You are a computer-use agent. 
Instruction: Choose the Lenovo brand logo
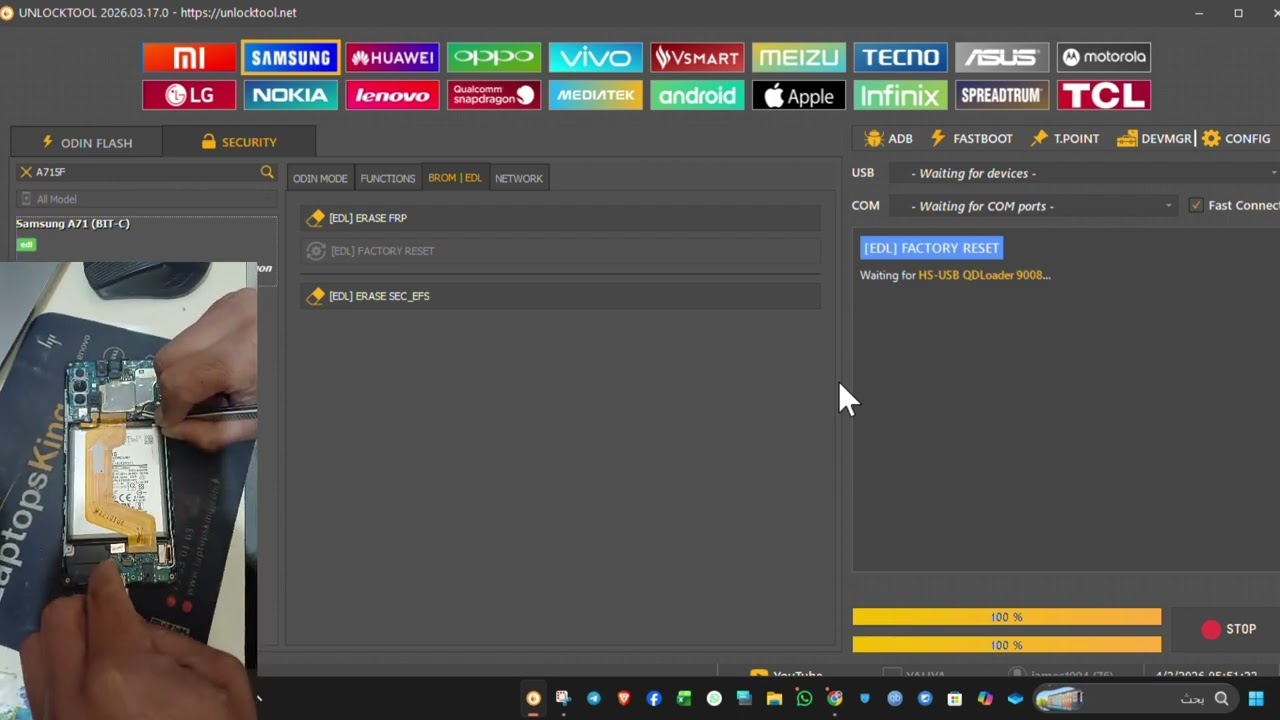392,95
